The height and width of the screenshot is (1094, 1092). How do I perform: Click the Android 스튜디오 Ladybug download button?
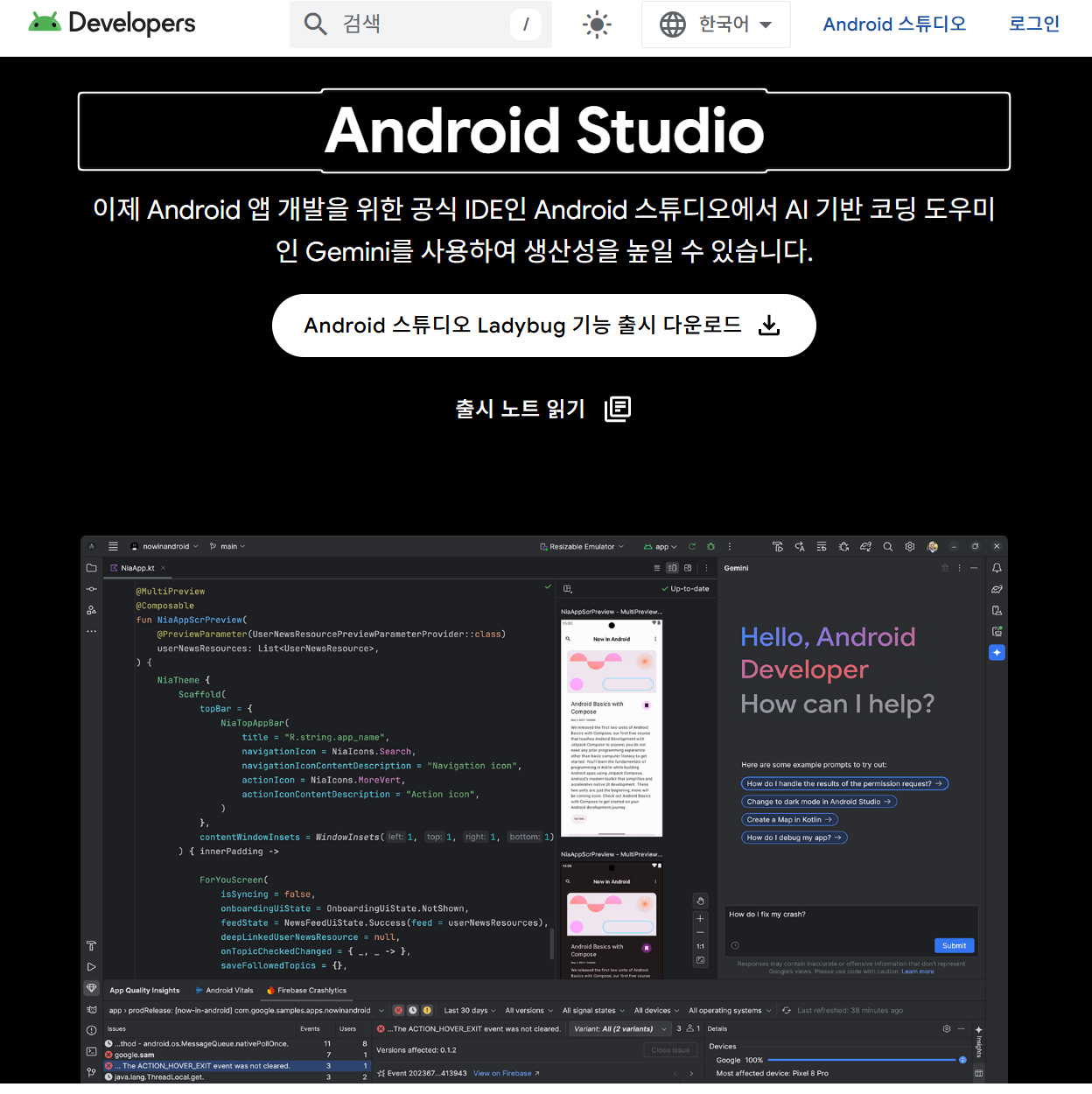(x=544, y=326)
